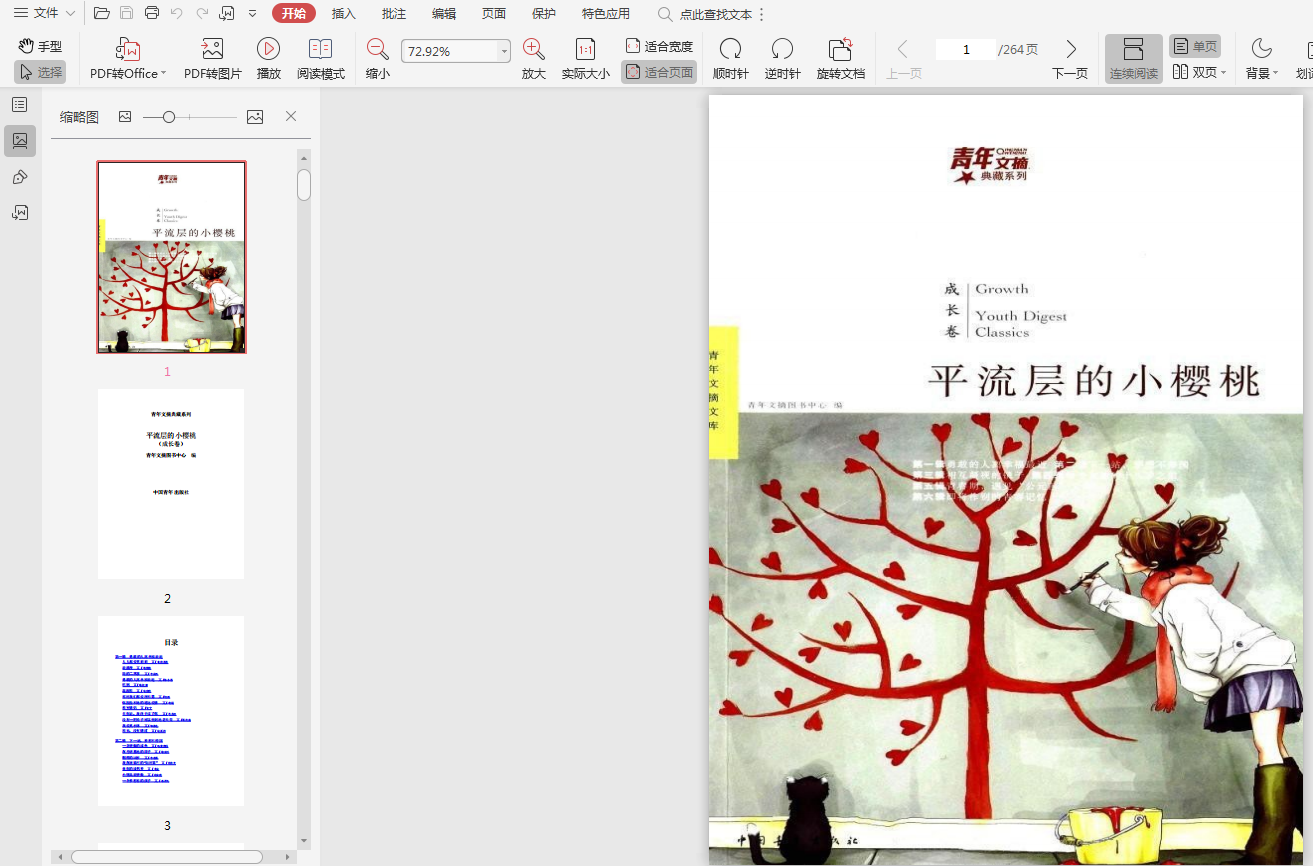Enter 阅读模式 reading mode

tap(321, 60)
